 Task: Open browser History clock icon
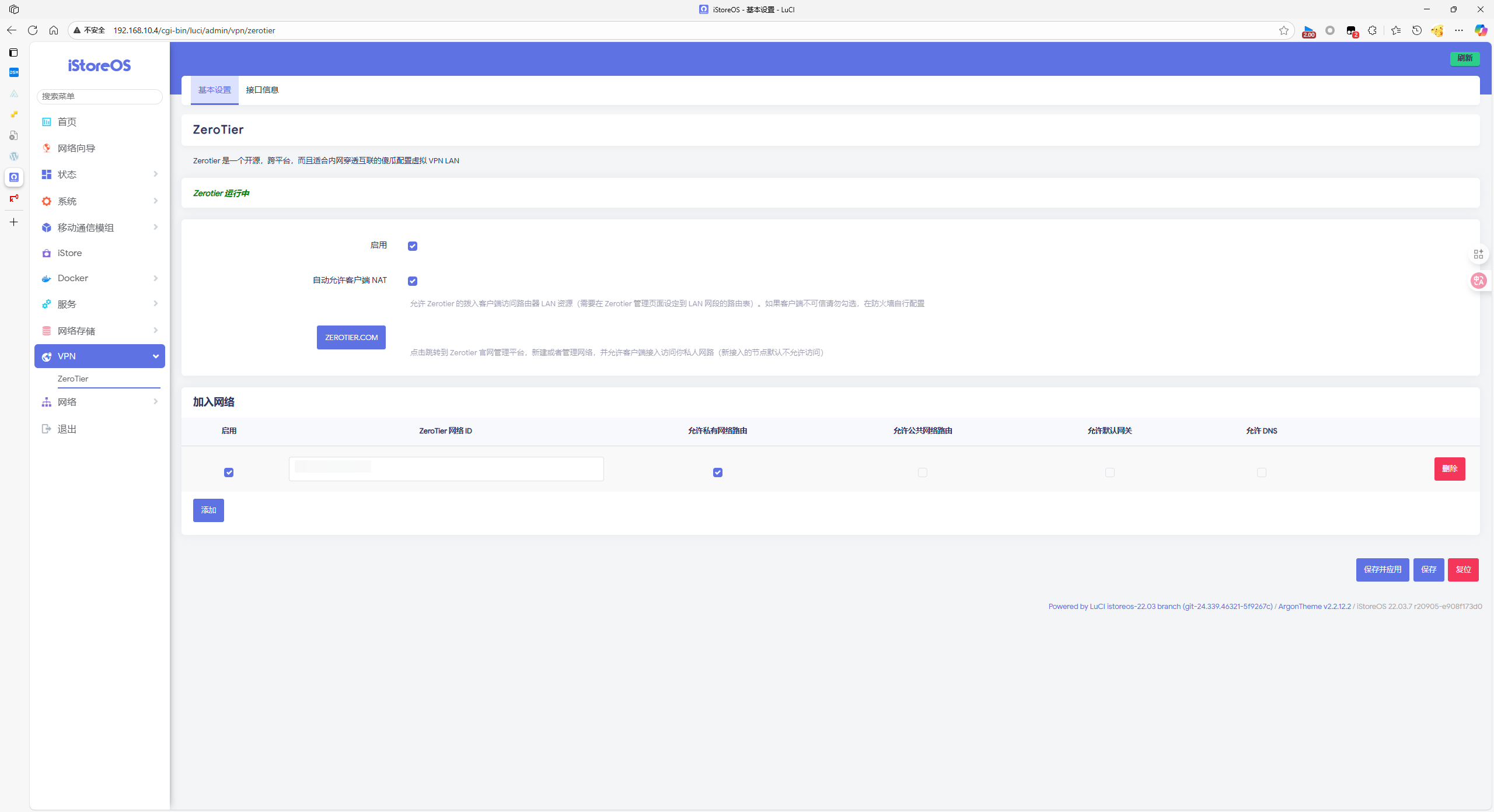click(1417, 30)
